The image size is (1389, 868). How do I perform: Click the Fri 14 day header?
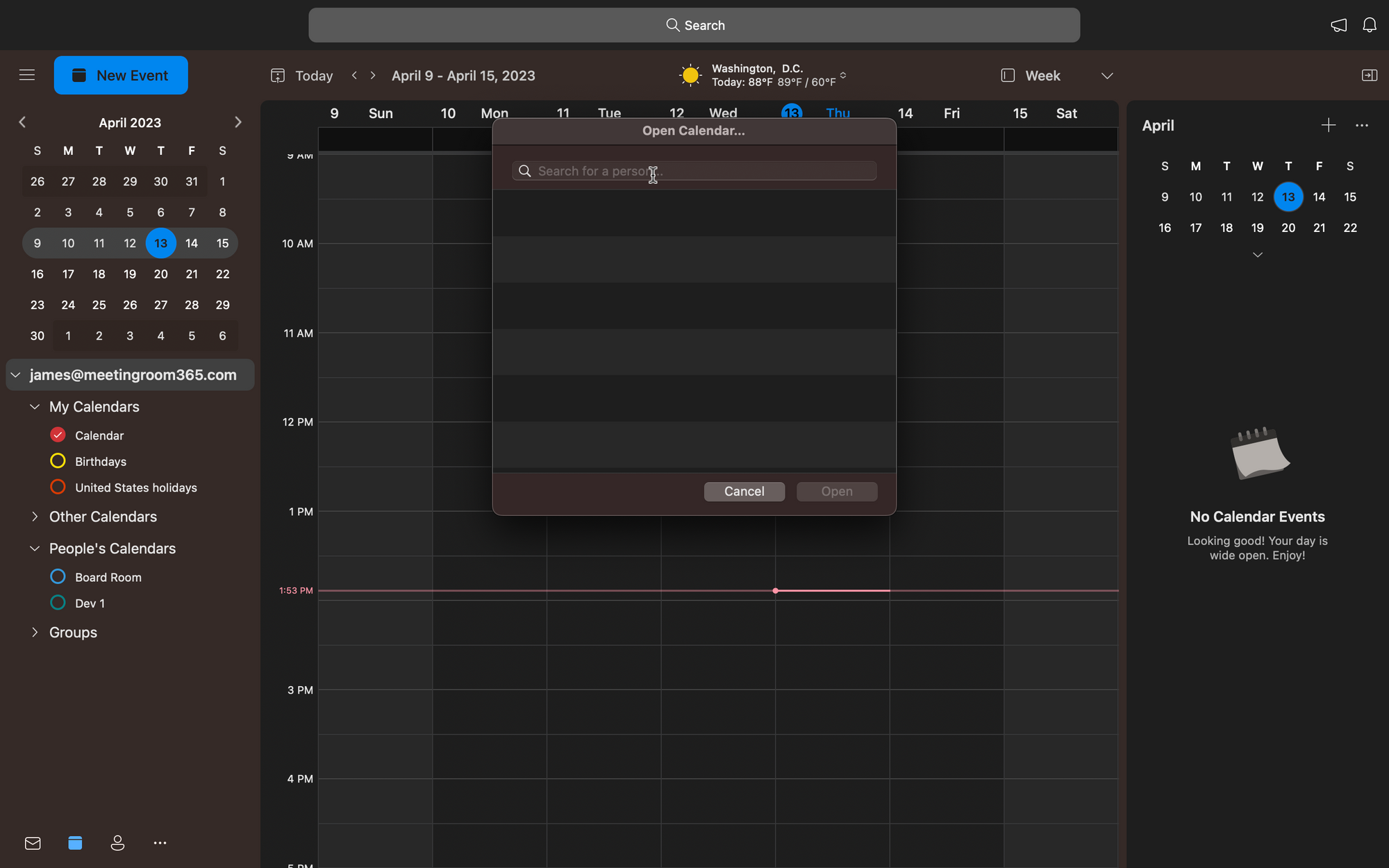[x=929, y=113]
